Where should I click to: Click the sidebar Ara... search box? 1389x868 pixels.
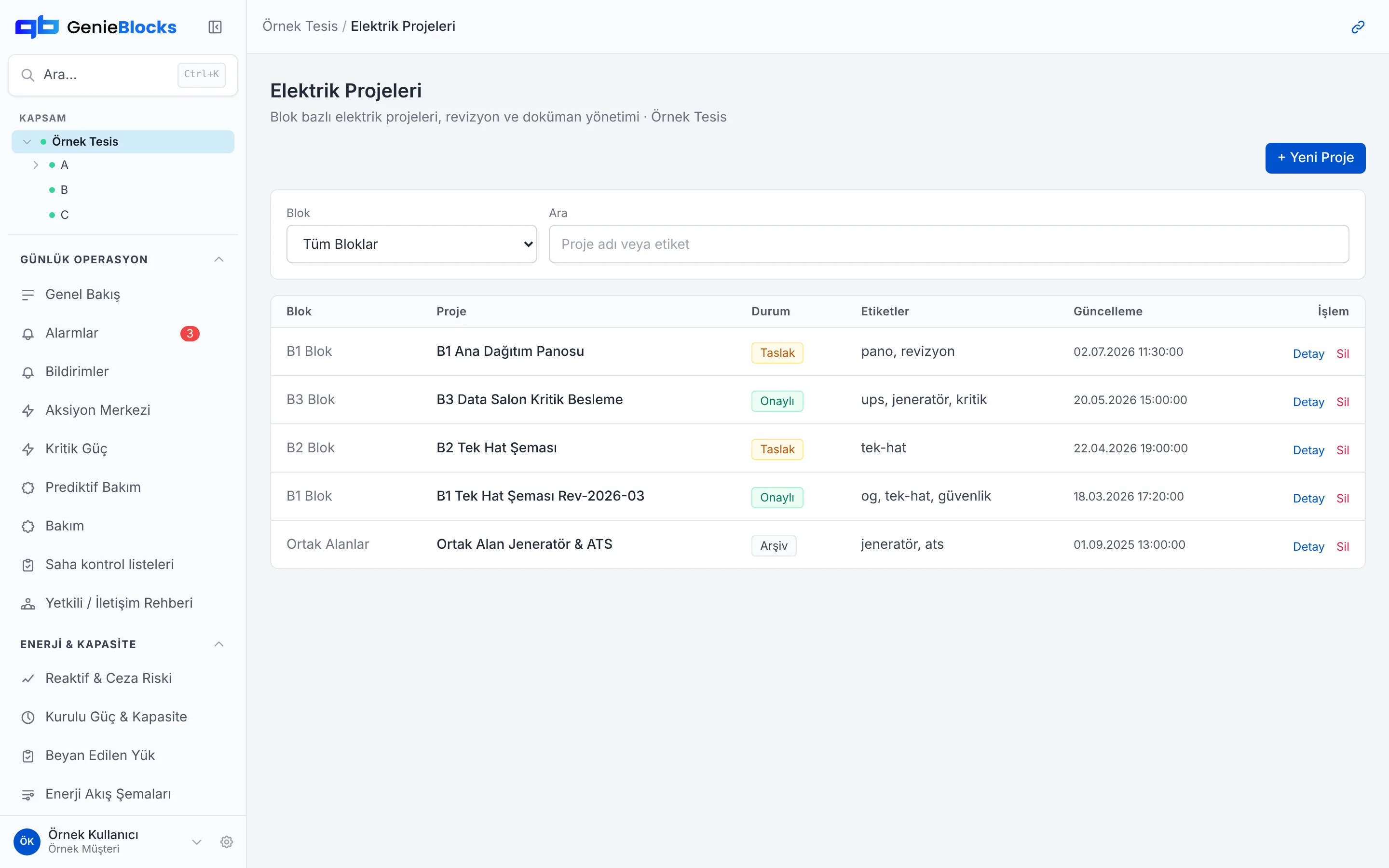pyautogui.click(x=122, y=75)
